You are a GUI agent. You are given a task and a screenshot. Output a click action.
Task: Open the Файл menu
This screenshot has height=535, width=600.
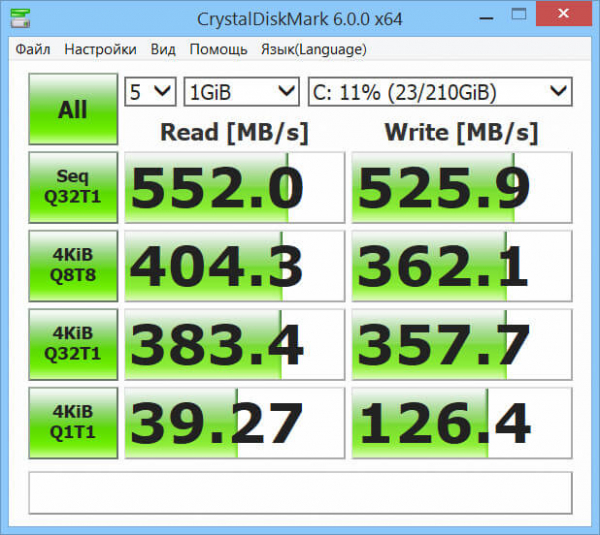tap(33, 49)
